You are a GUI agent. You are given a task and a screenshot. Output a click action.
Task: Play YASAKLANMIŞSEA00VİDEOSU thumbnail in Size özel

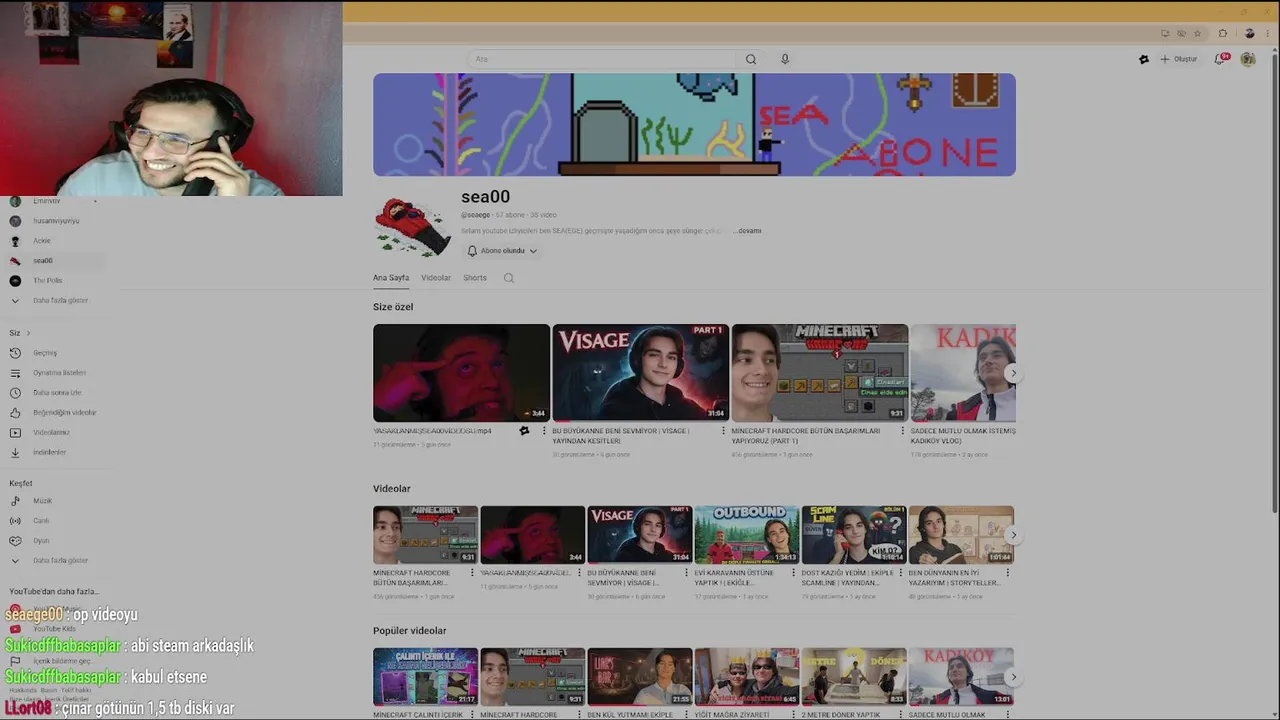(461, 373)
